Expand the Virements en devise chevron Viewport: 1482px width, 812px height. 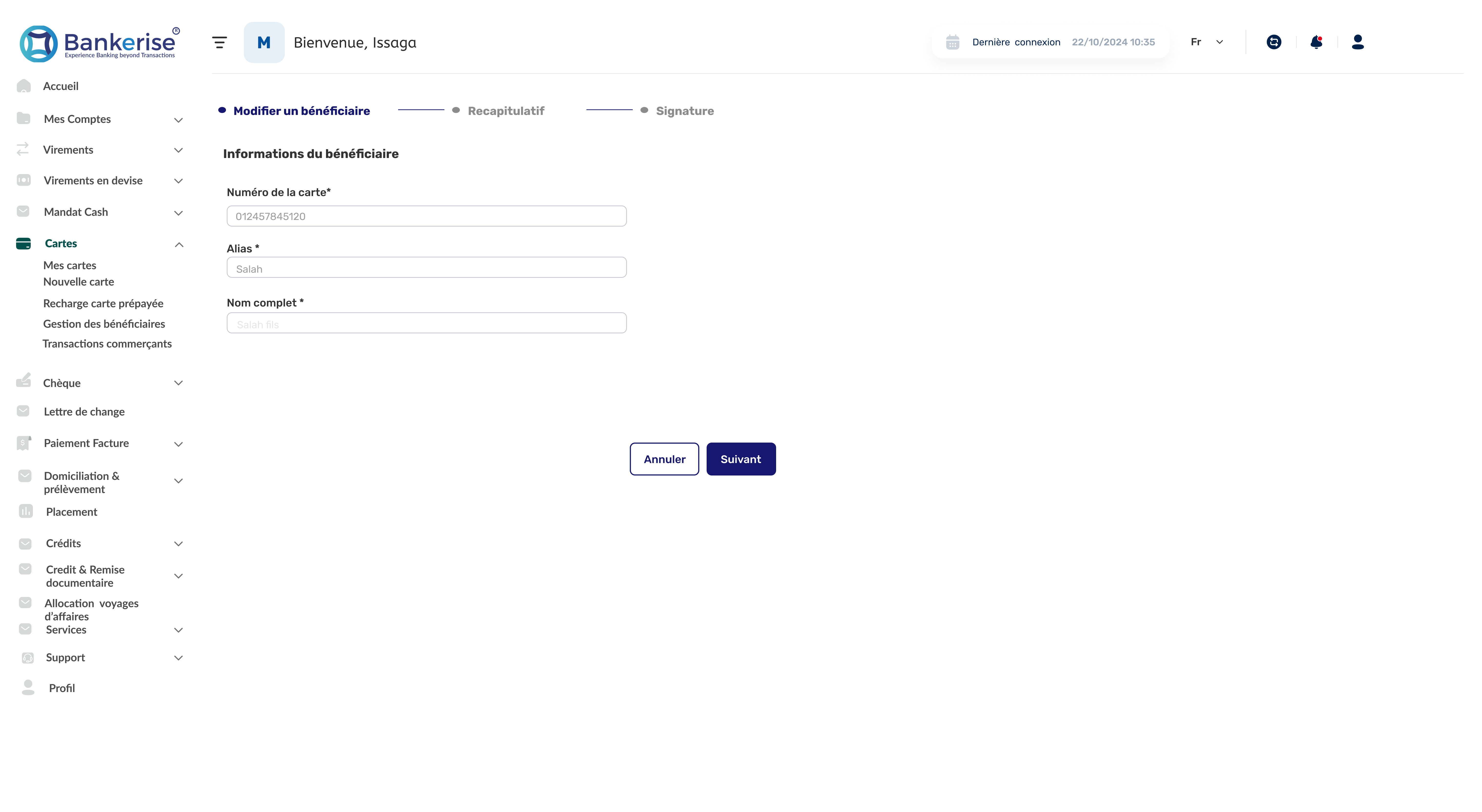178,181
